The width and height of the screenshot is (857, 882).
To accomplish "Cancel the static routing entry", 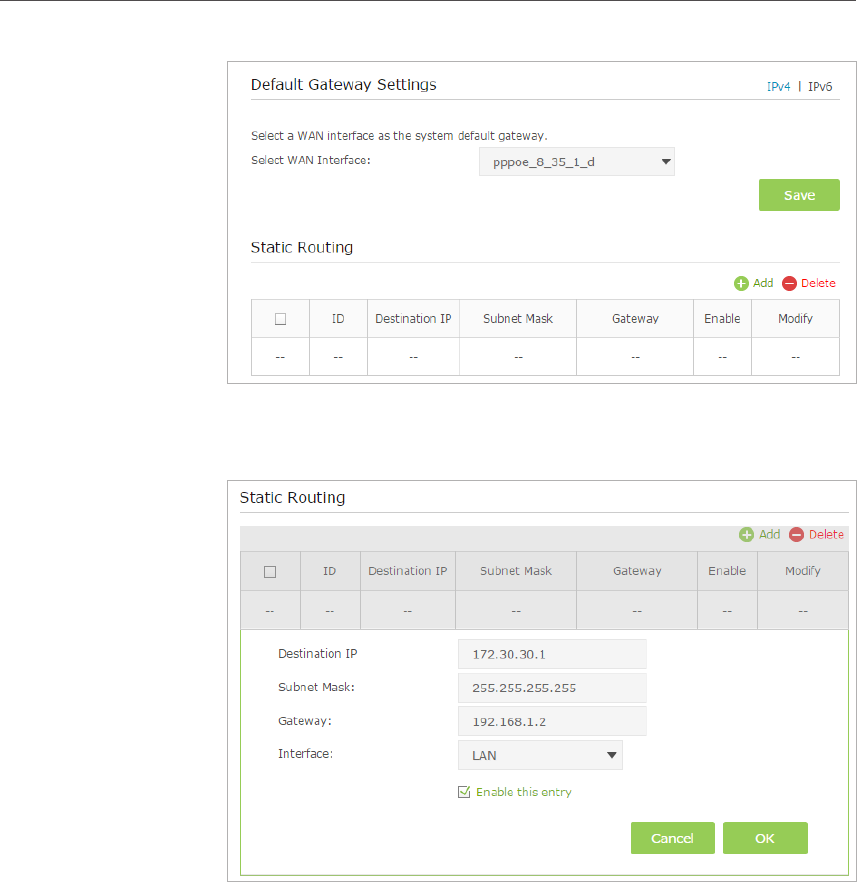I will click(672, 838).
